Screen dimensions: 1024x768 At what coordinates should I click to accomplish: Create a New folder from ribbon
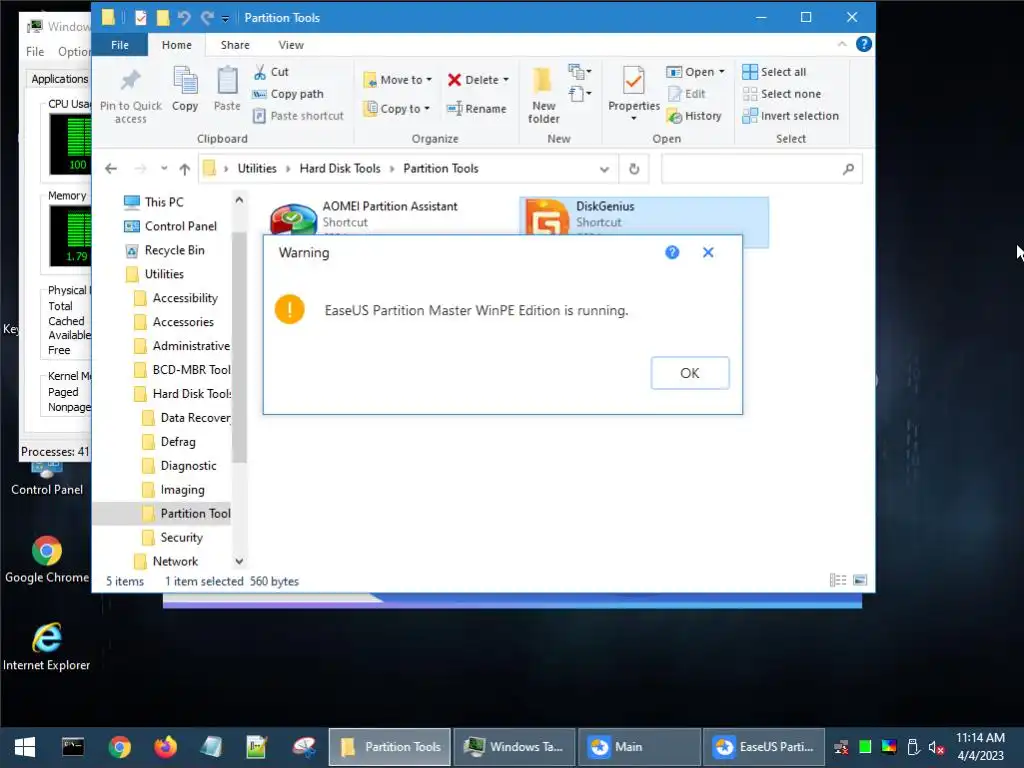543,95
